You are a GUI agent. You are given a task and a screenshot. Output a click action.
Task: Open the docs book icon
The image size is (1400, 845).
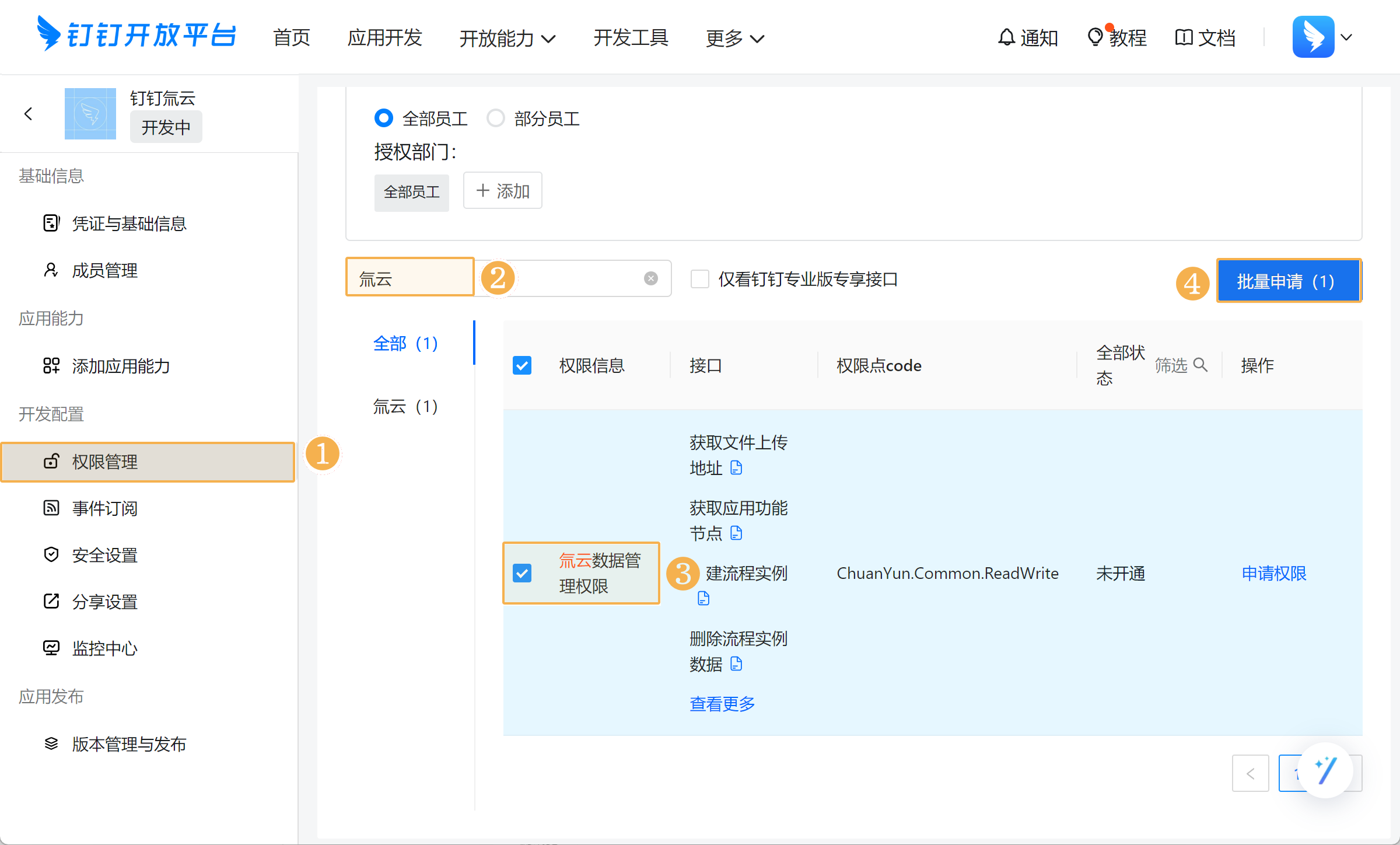pyautogui.click(x=1184, y=37)
